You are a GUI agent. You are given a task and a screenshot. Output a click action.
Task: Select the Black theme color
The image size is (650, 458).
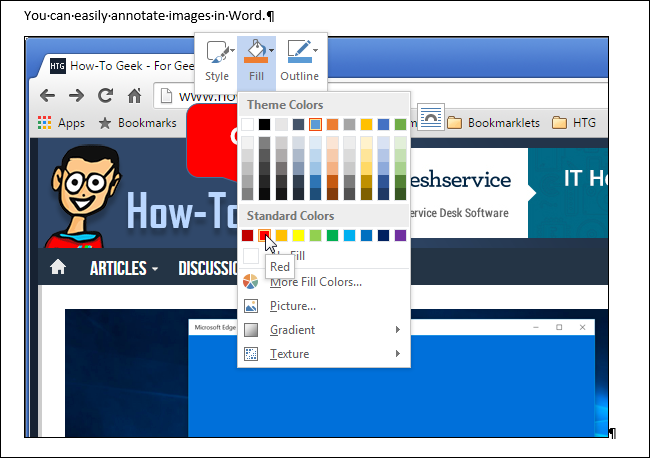264,124
